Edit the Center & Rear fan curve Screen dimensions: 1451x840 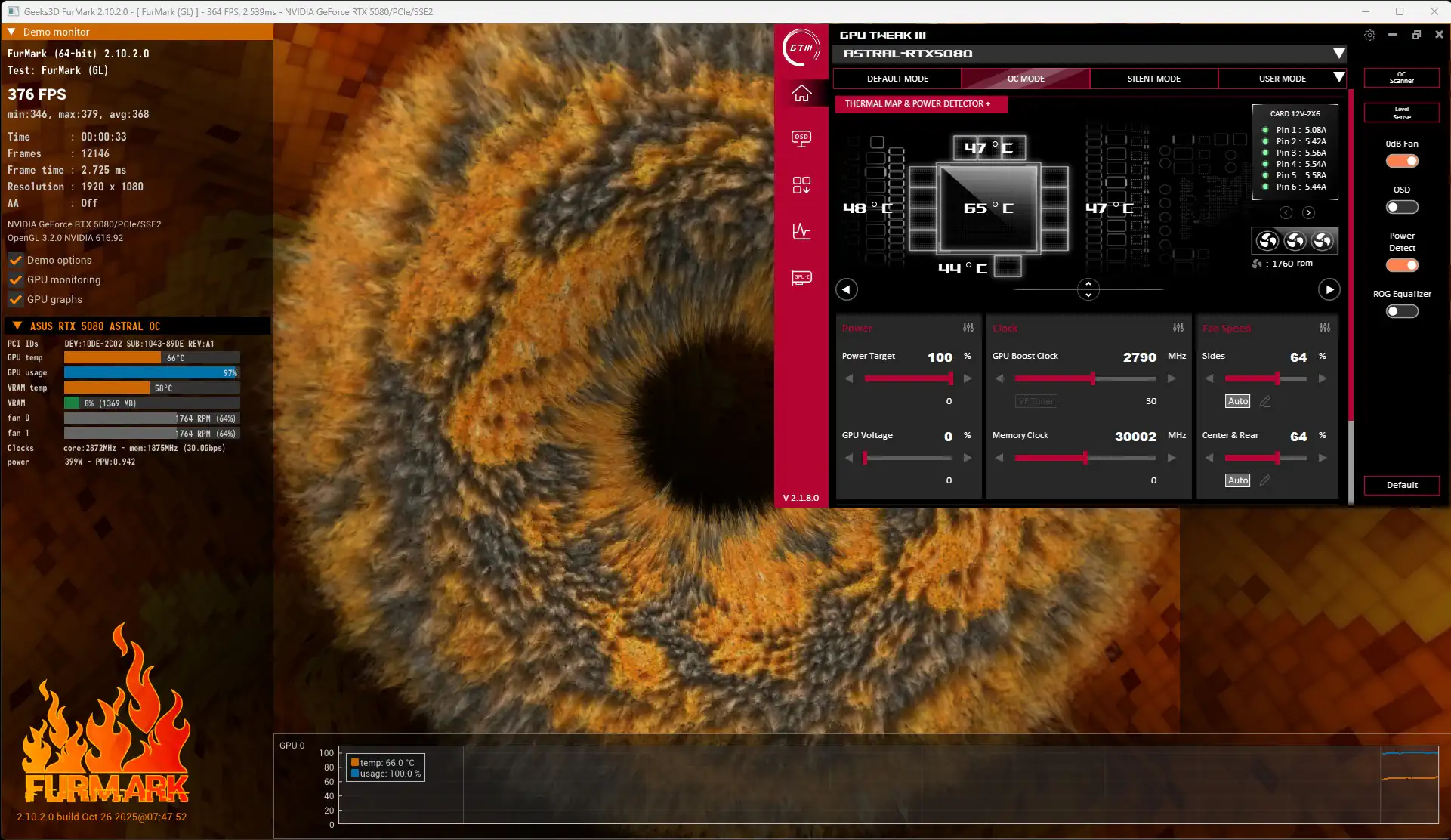[x=1265, y=480]
